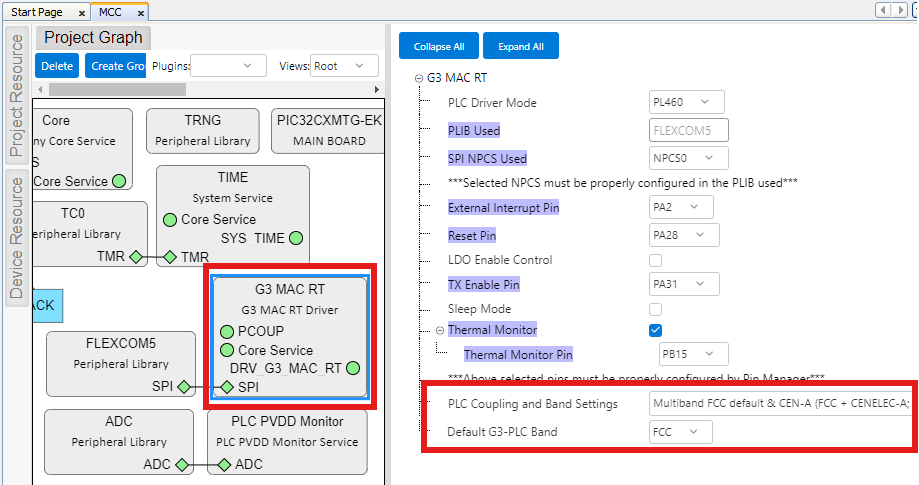Viewport: 919px width, 485px height.
Task: Click the green Core Service circle on TIME block
Action: (169, 219)
